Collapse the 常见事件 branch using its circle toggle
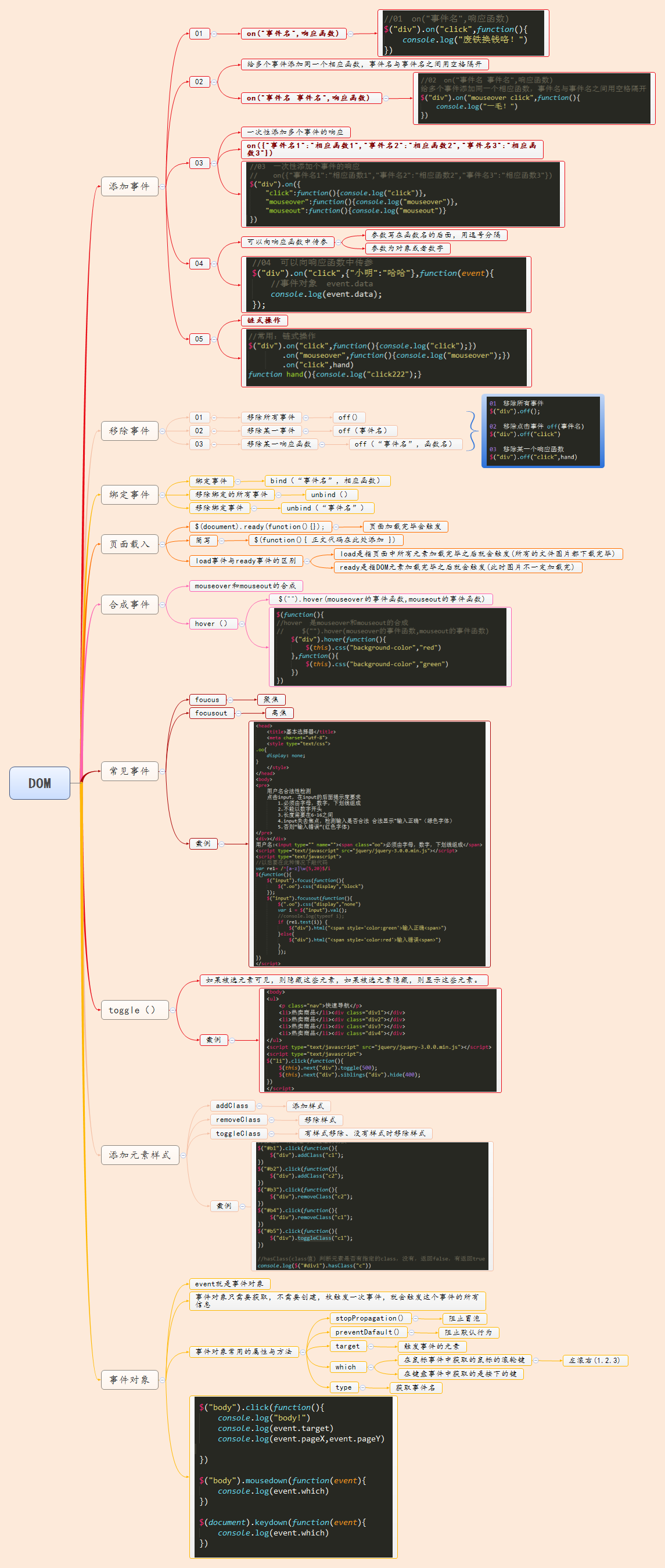 (163, 771)
